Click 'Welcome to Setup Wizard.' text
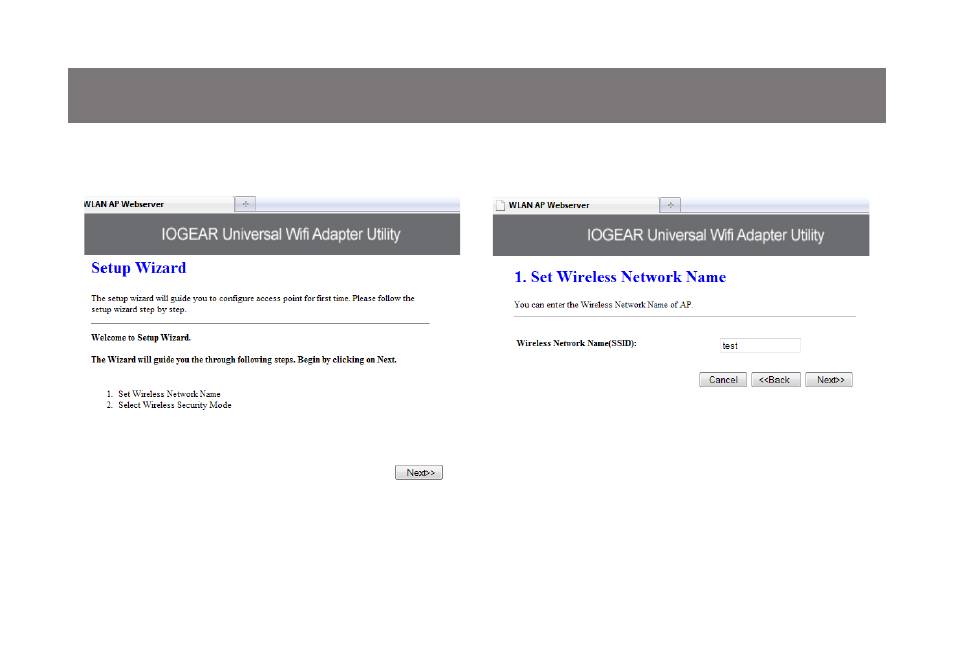This screenshot has width=954, height=664. click(141, 337)
